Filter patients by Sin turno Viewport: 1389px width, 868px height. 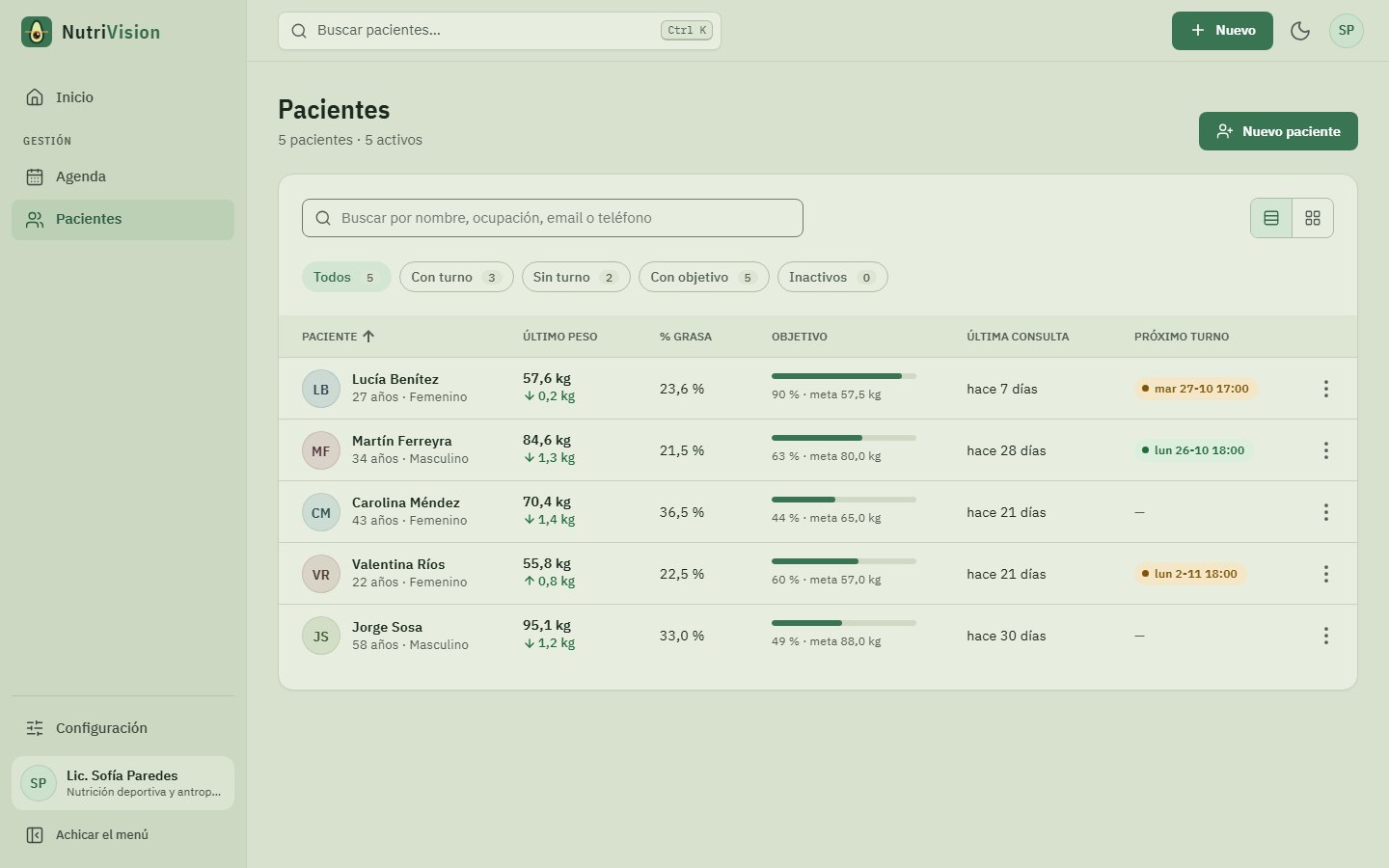tap(576, 277)
